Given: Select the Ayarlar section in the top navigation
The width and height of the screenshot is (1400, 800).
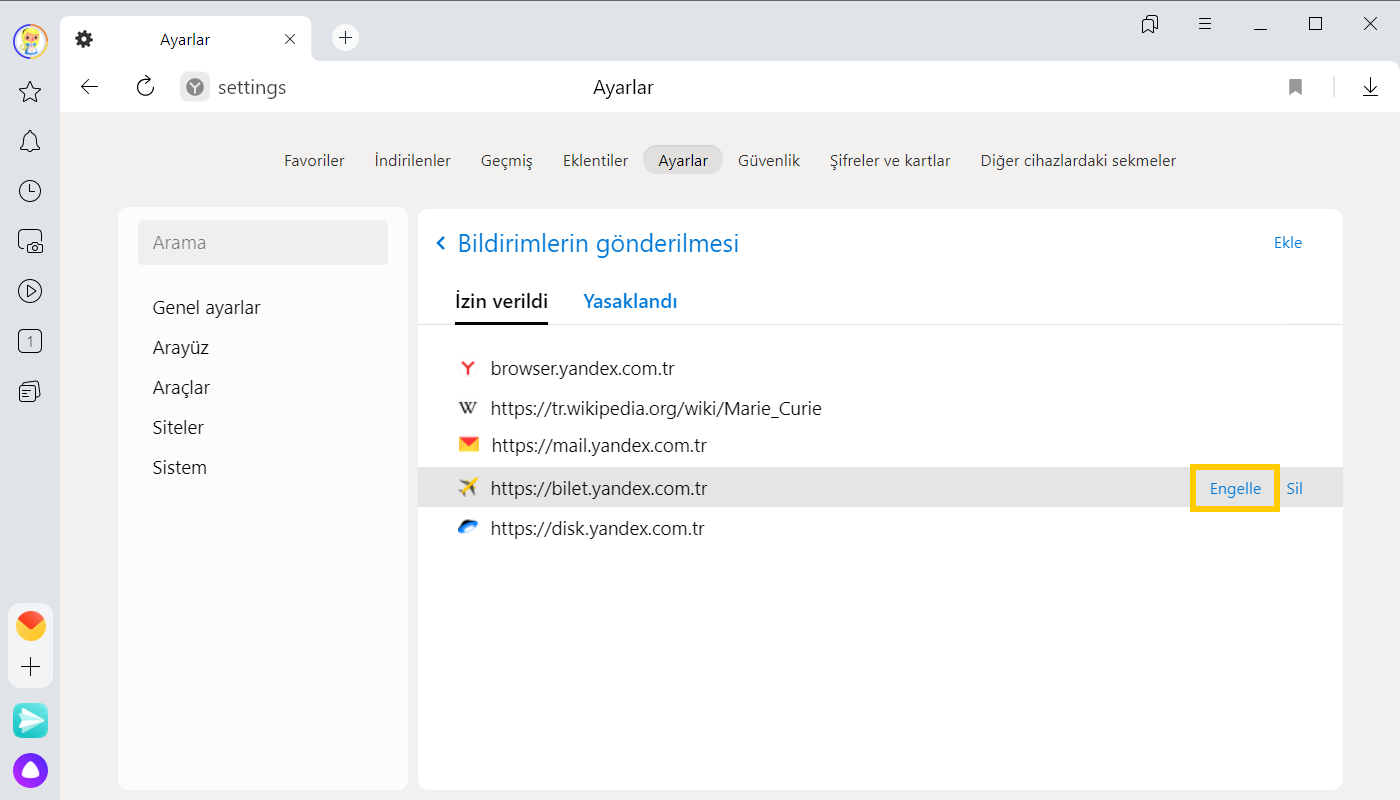Looking at the screenshot, I should coord(683,160).
